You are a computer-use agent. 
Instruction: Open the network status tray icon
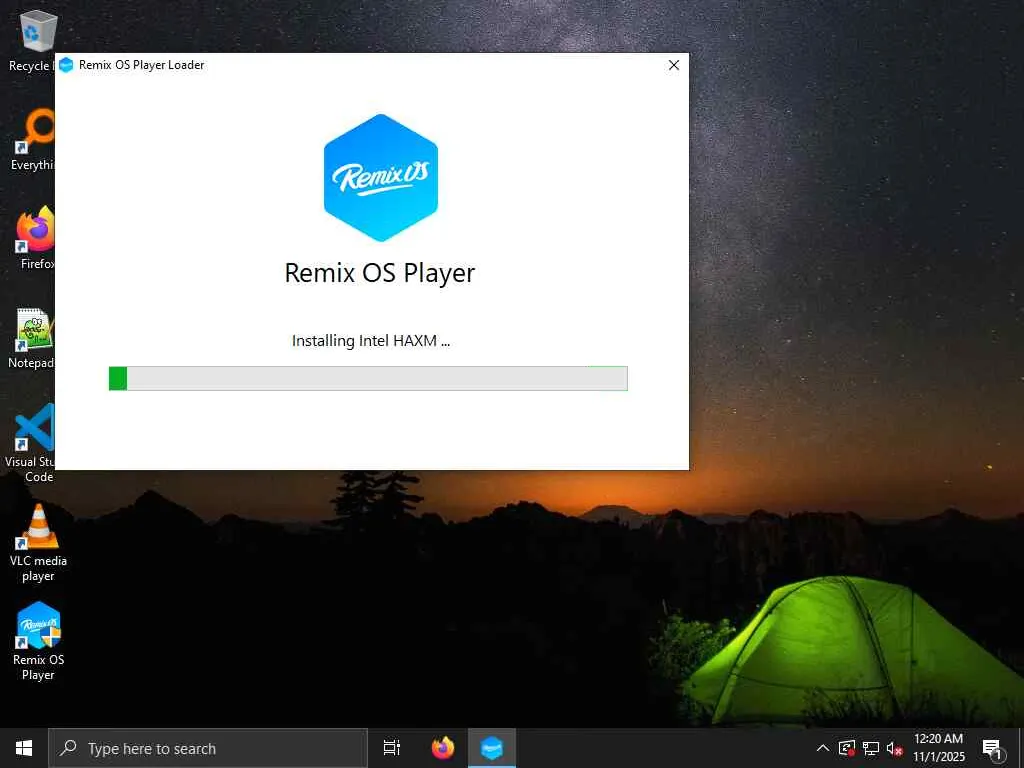(871, 748)
